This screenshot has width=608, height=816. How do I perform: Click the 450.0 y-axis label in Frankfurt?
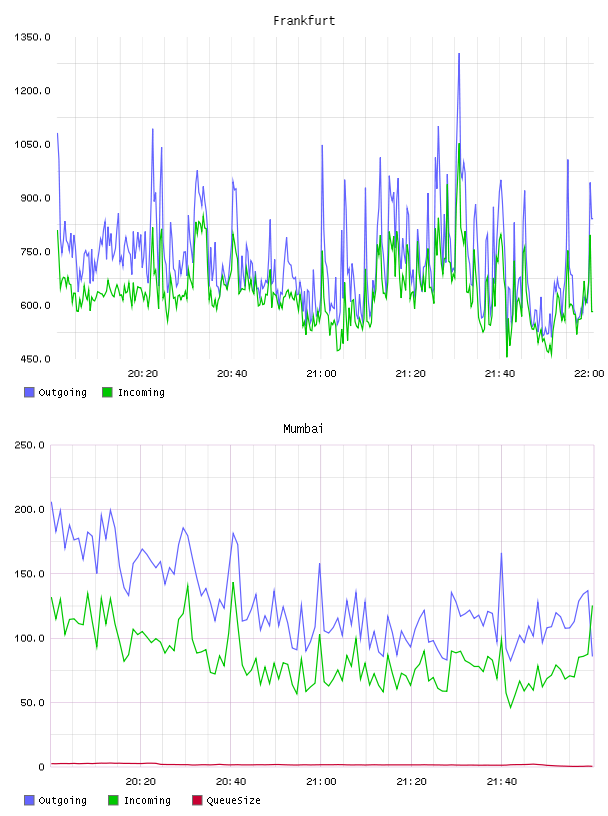35,359
